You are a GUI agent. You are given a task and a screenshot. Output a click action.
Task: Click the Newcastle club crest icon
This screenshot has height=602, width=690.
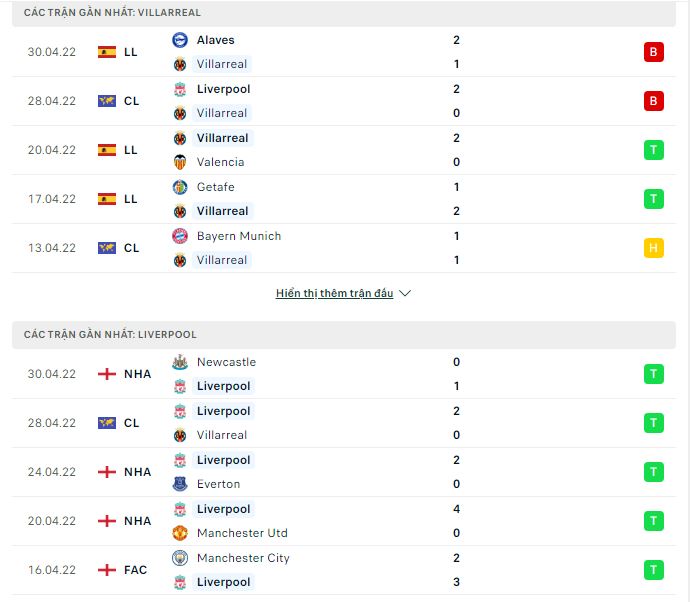(x=180, y=362)
